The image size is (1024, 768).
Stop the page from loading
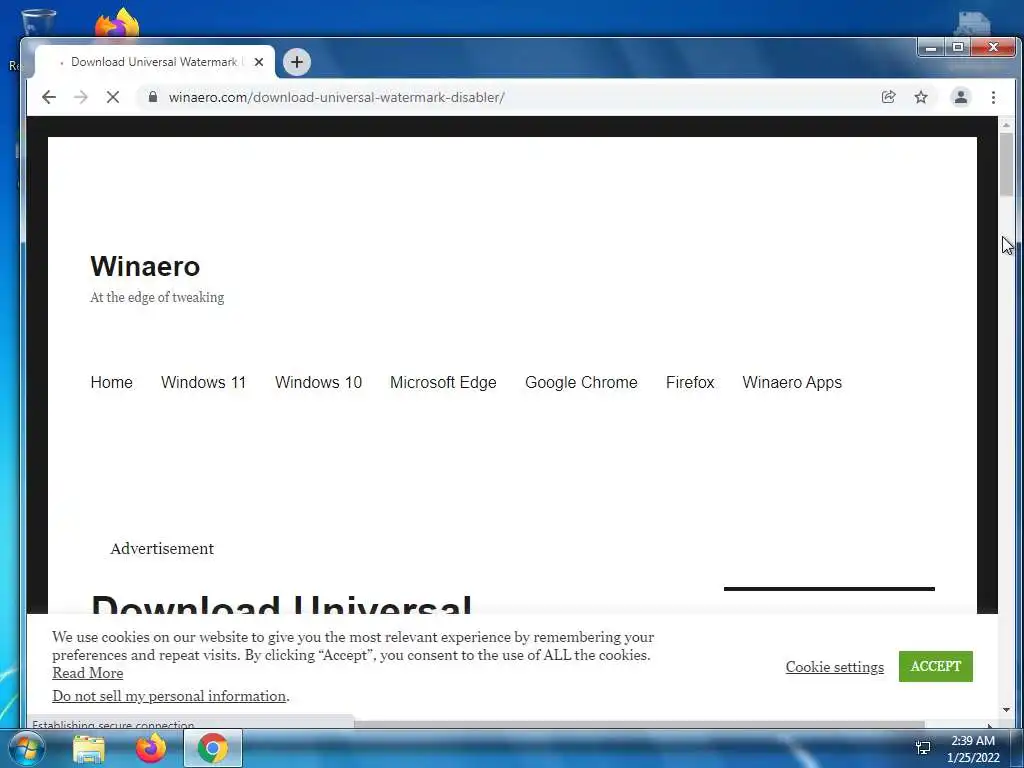(x=113, y=97)
